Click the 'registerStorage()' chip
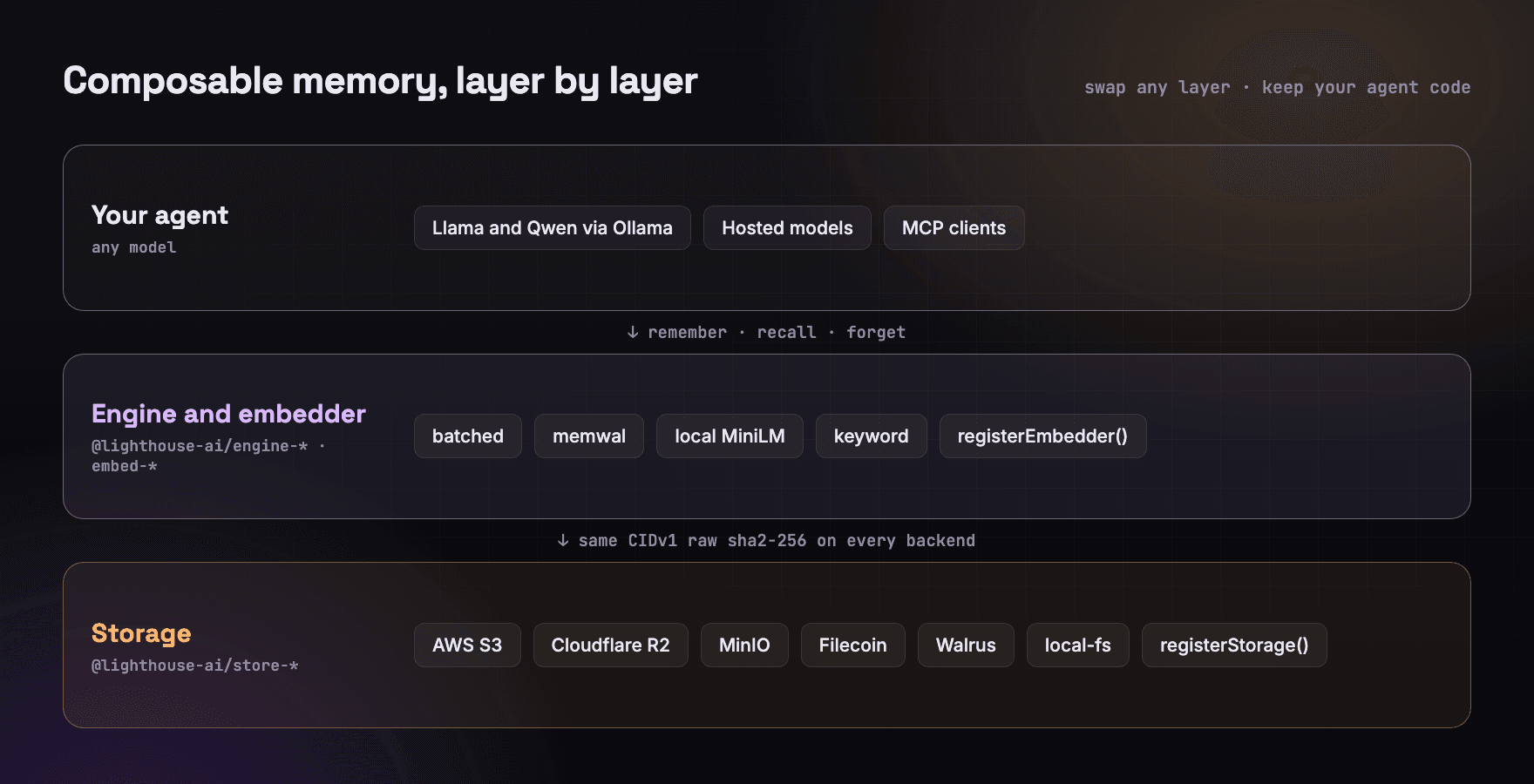Screen dimensions: 1534x784 [1234, 645]
